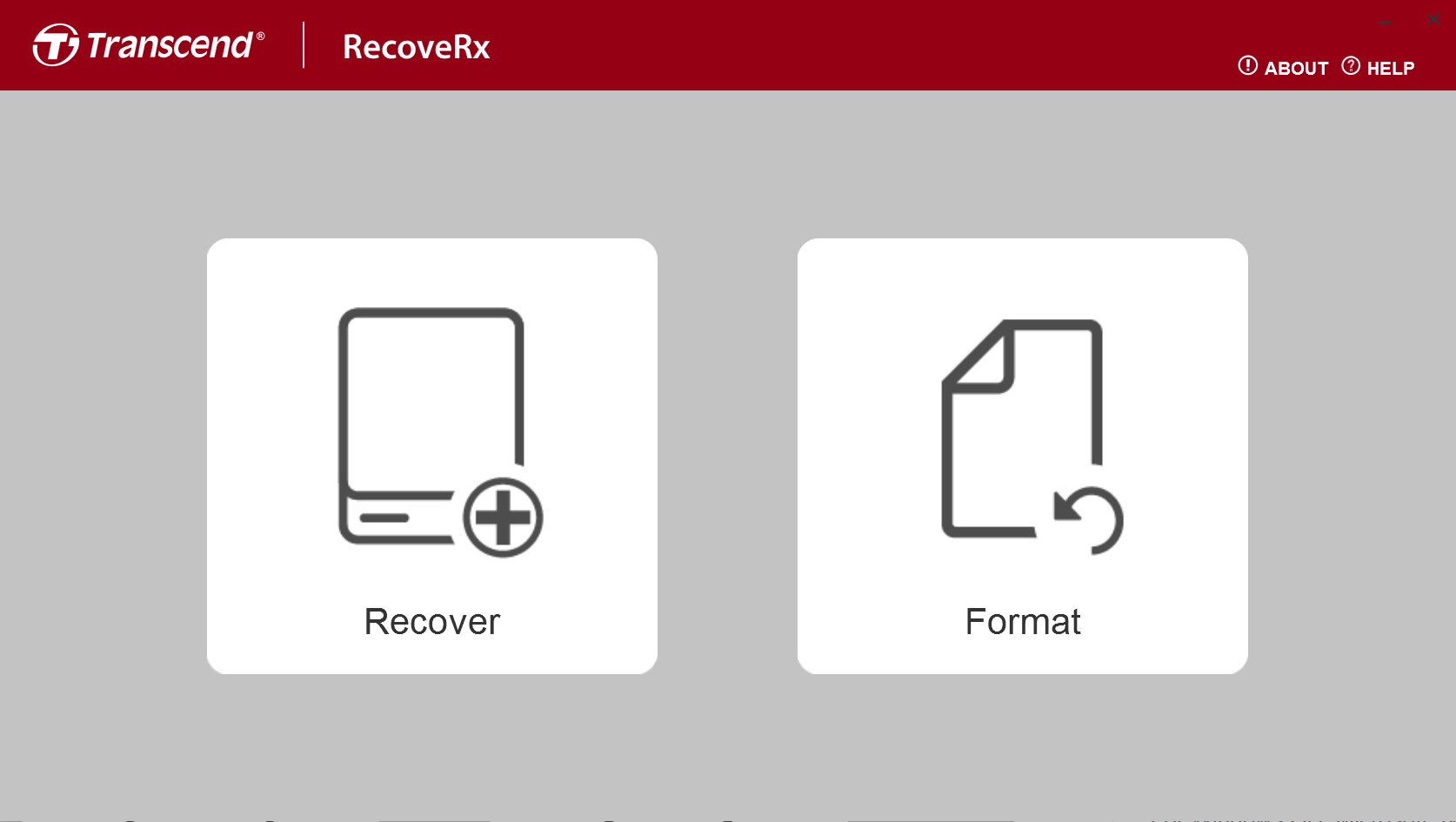1456x822 pixels.
Task: Click the question mark Help icon
Action: click(x=1351, y=66)
